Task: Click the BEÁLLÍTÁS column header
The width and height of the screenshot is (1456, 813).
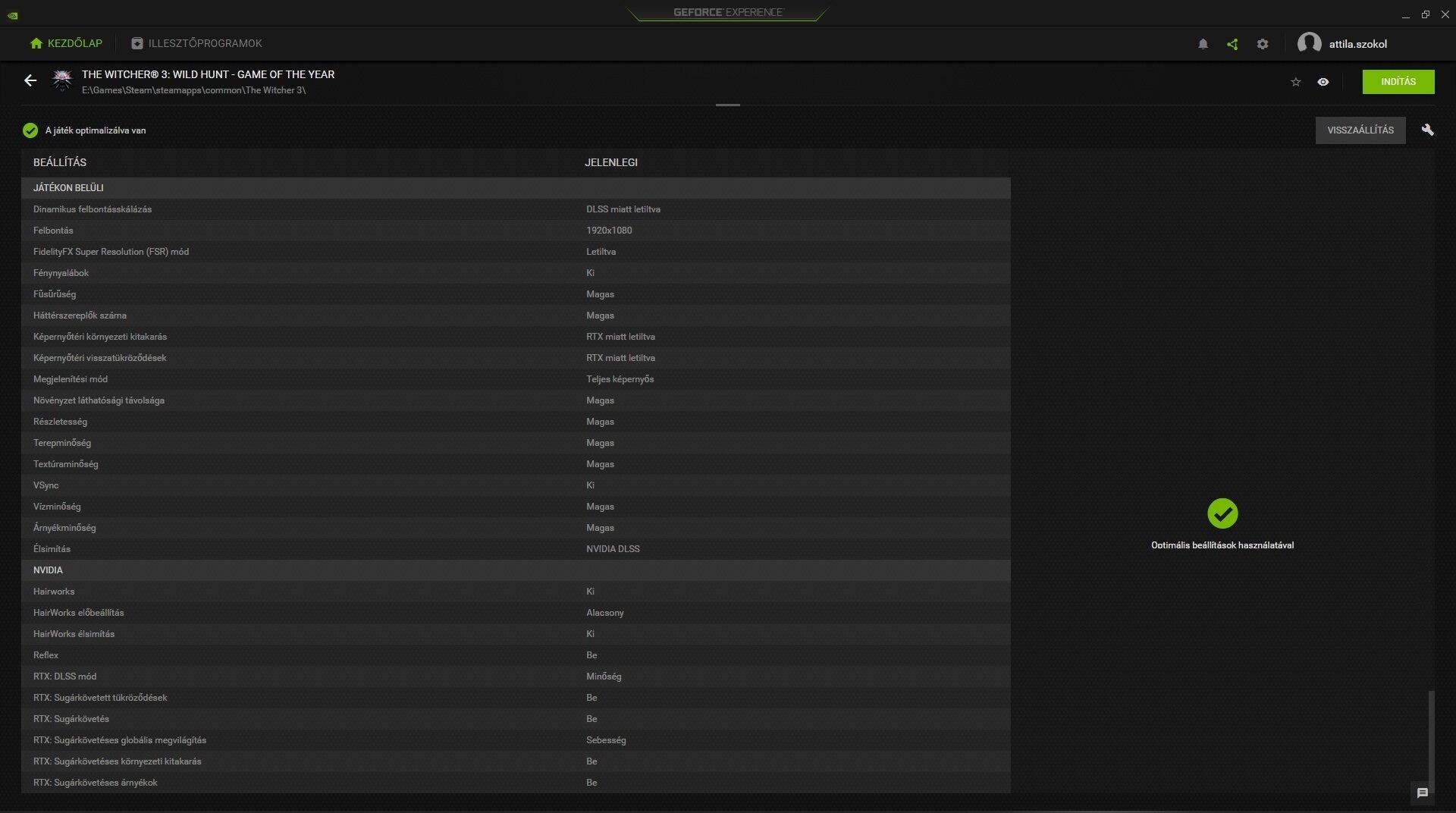Action: (x=60, y=162)
